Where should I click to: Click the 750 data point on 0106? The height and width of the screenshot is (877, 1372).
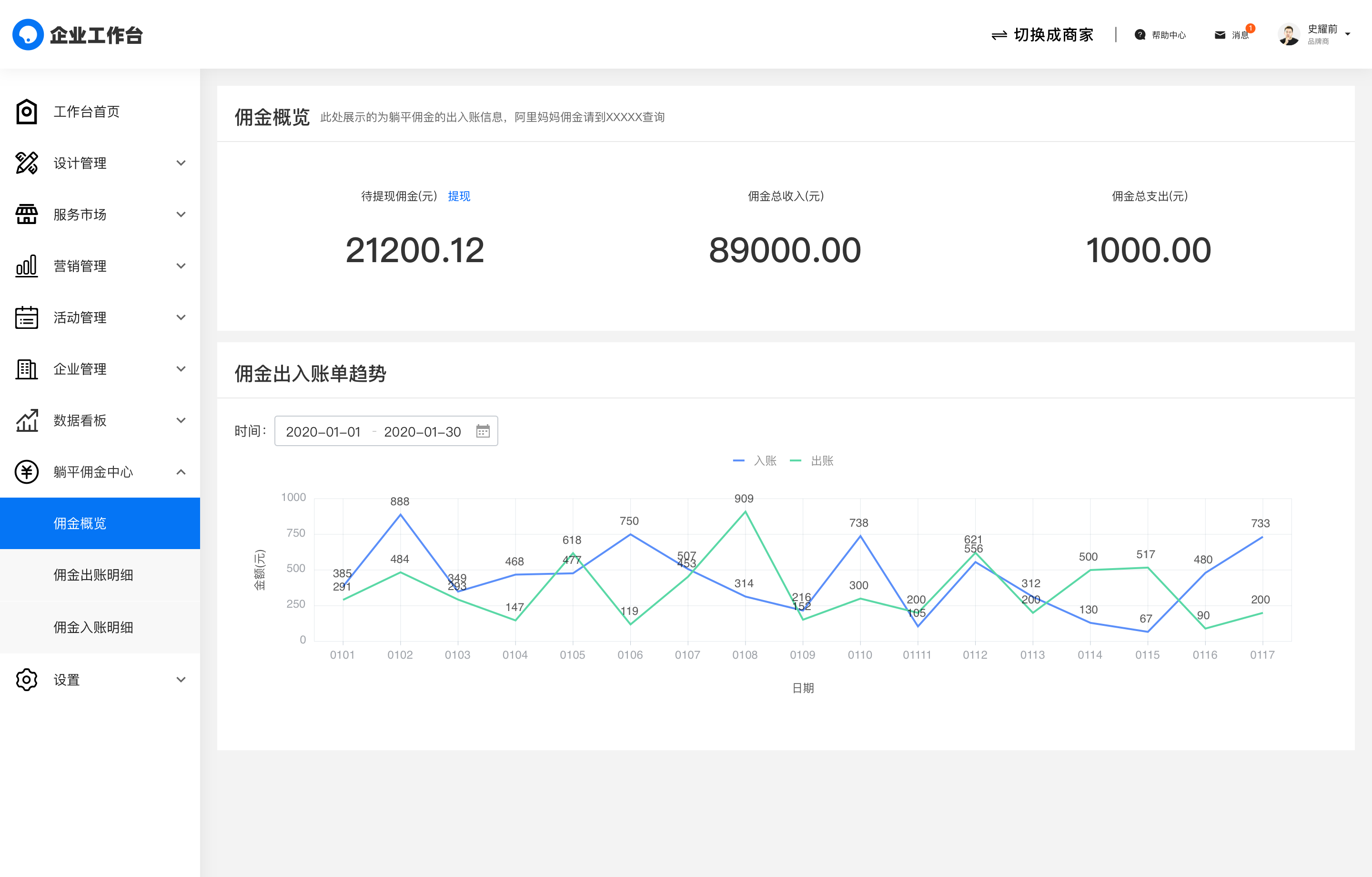click(x=630, y=534)
